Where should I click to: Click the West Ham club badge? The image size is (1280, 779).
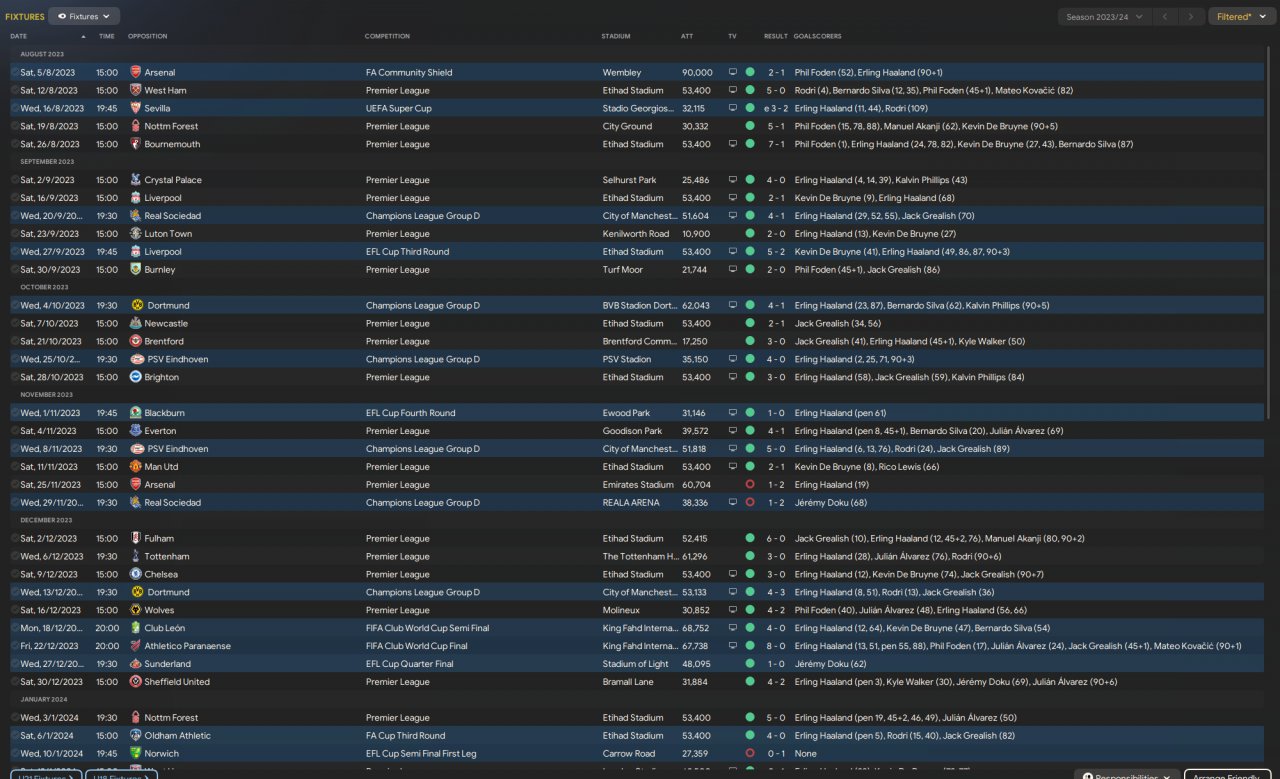click(136, 90)
